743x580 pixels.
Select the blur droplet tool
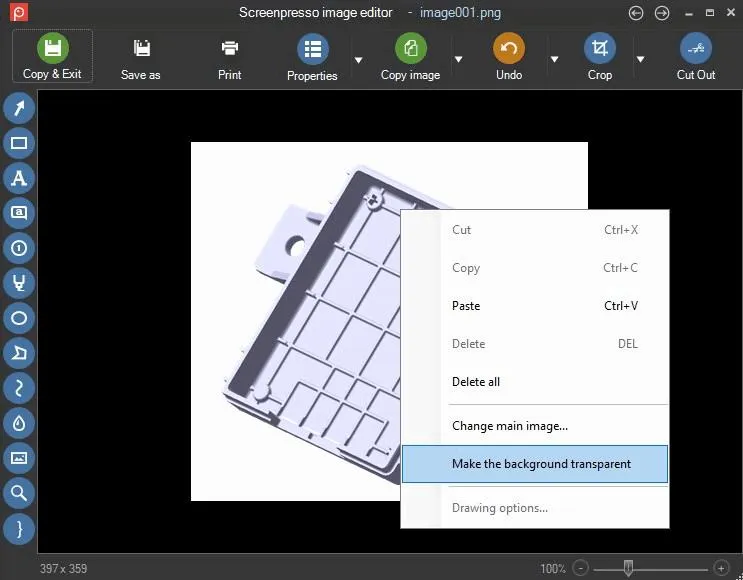coord(18,423)
